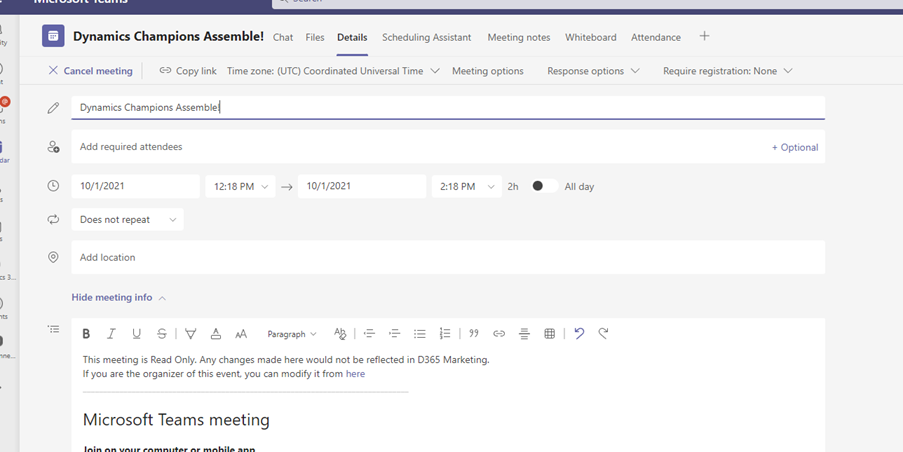Click the Cancel meeting button
Image resolution: width=903 pixels, height=452 pixels.
(x=90, y=71)
